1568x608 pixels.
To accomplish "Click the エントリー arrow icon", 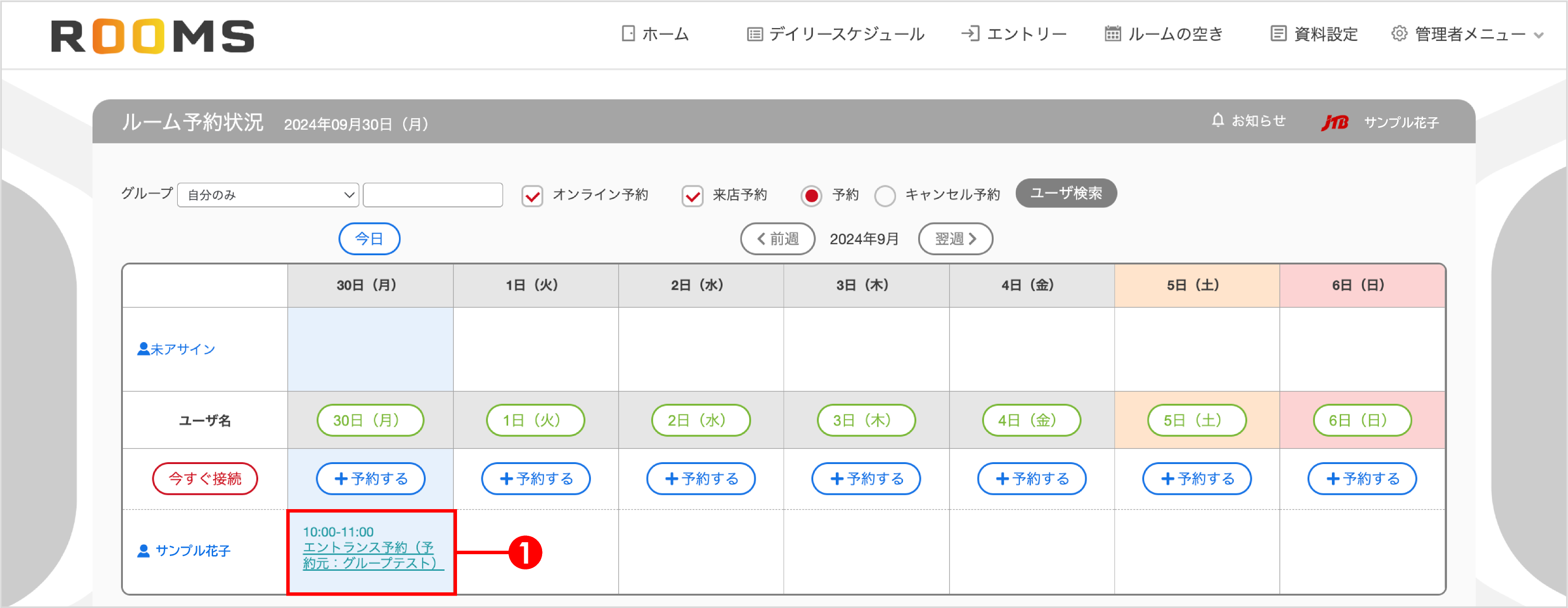I will point(971,34).
